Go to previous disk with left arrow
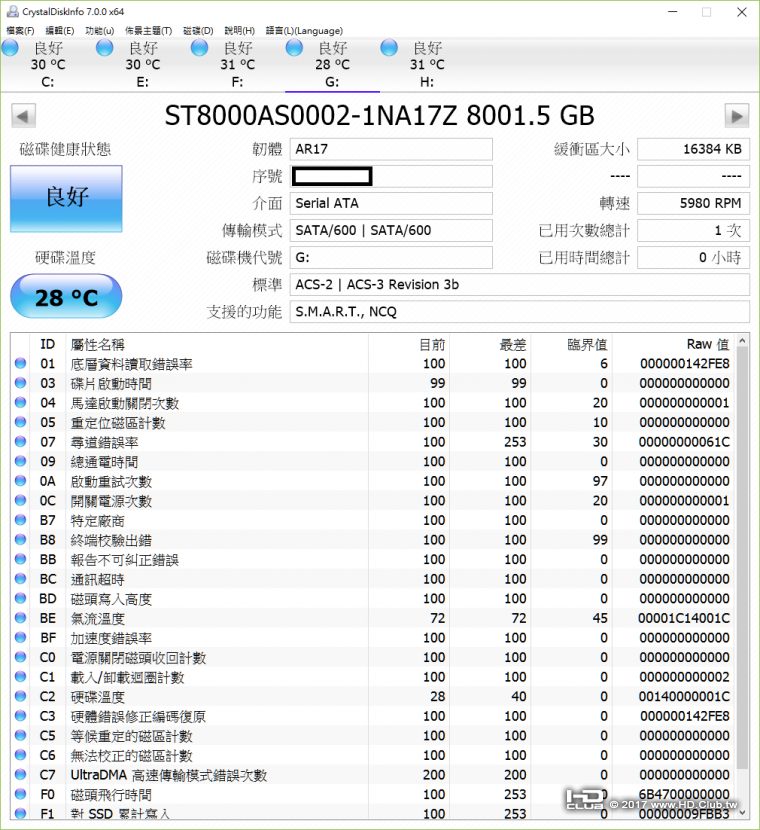 23,116
